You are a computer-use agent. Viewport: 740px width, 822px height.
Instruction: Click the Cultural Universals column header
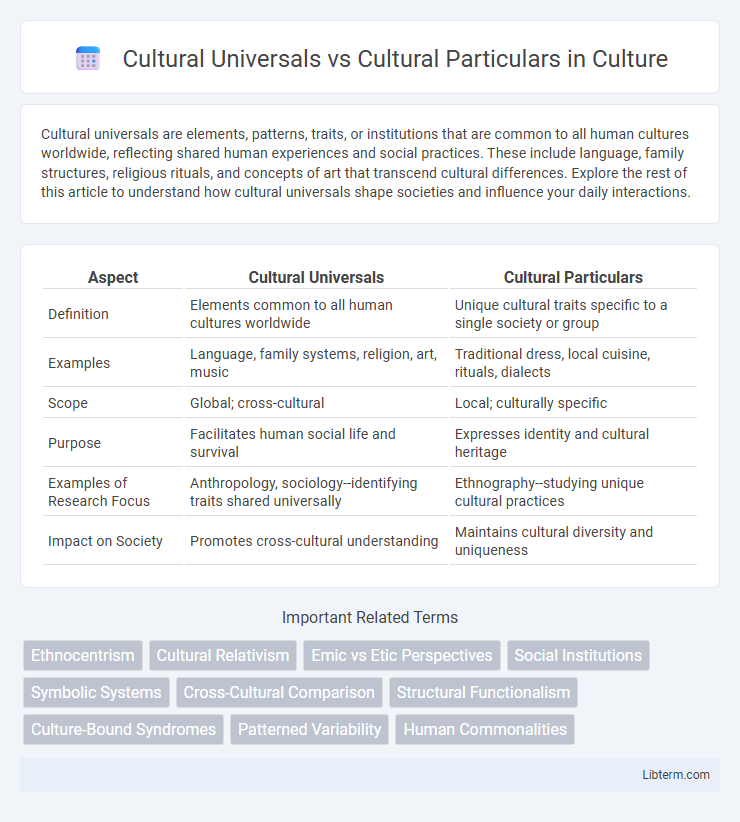tap(316, 277)
